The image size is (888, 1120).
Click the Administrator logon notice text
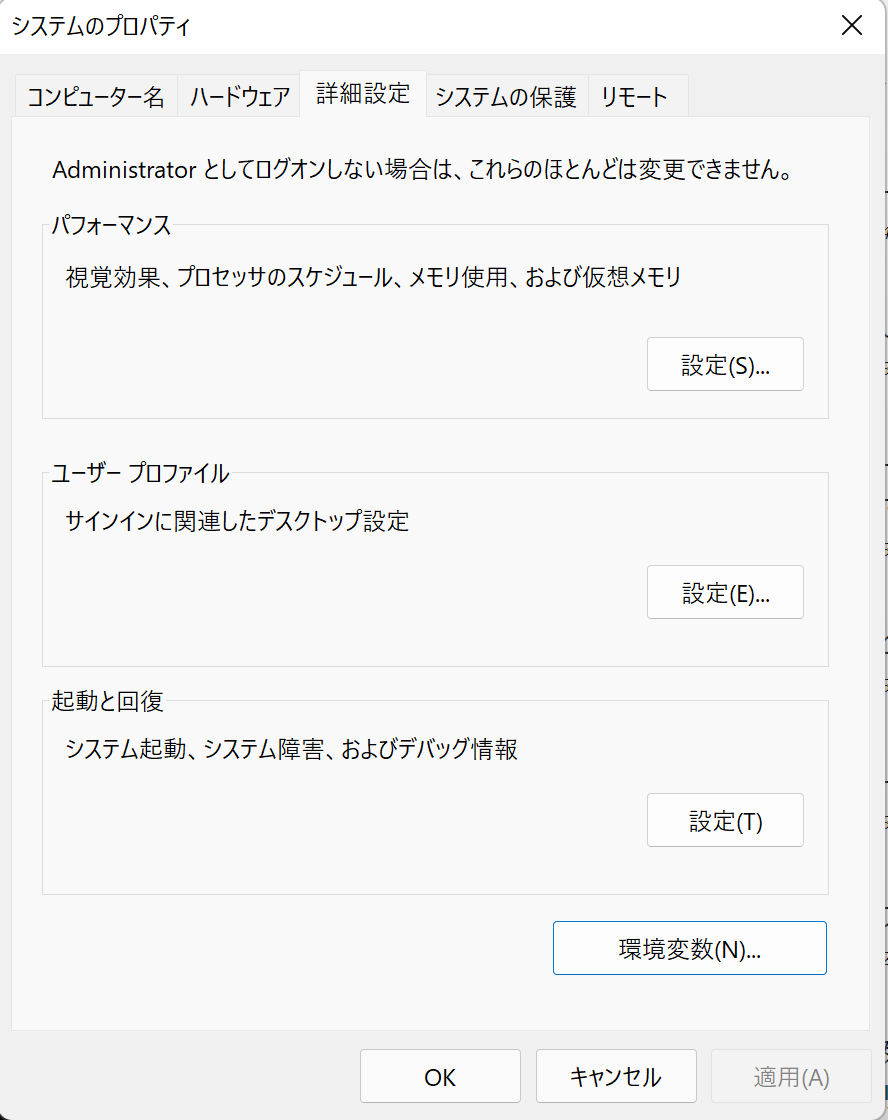point(422,170)
